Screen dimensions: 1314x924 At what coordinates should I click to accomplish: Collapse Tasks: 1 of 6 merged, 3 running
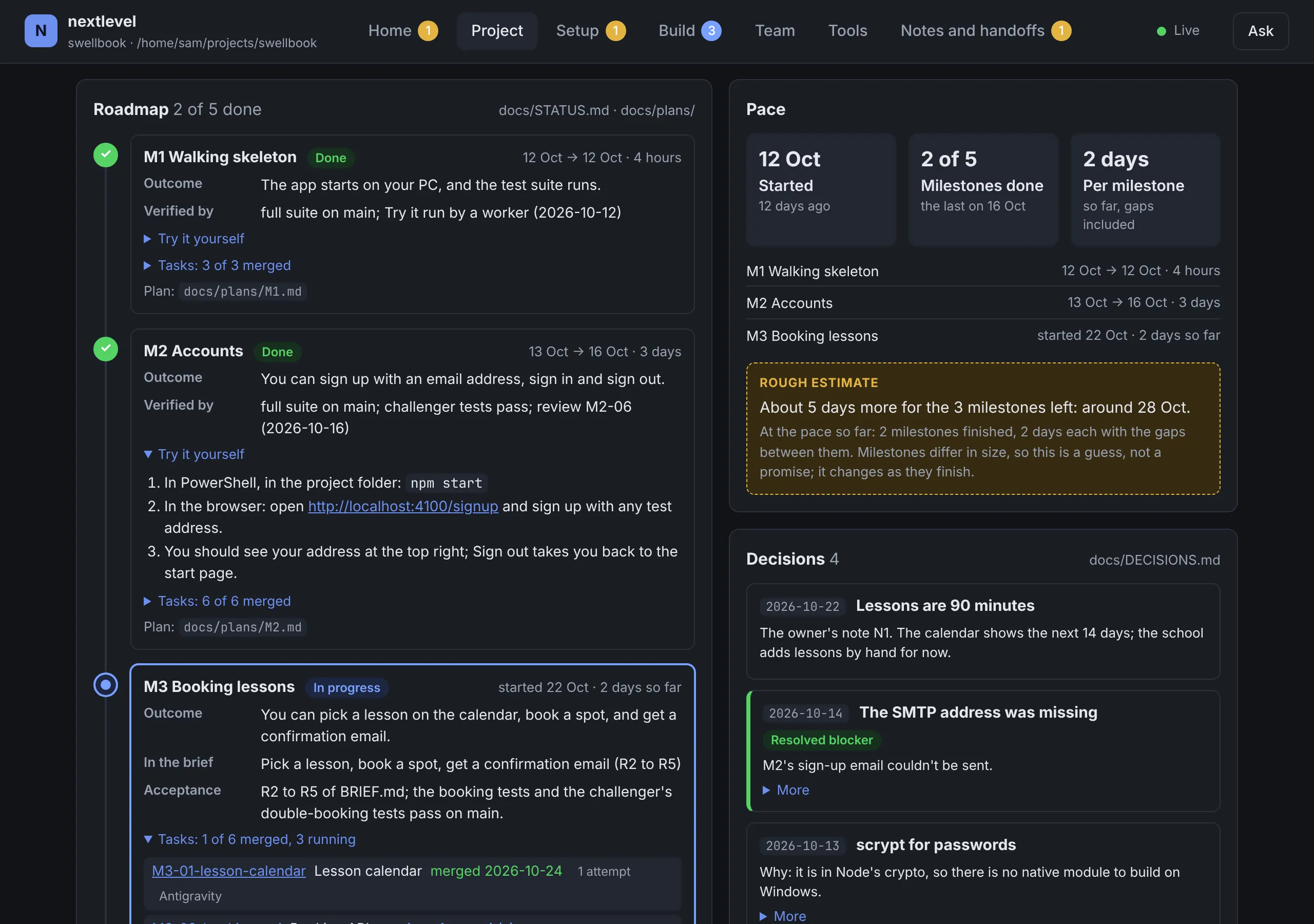[x=249, y=839]
